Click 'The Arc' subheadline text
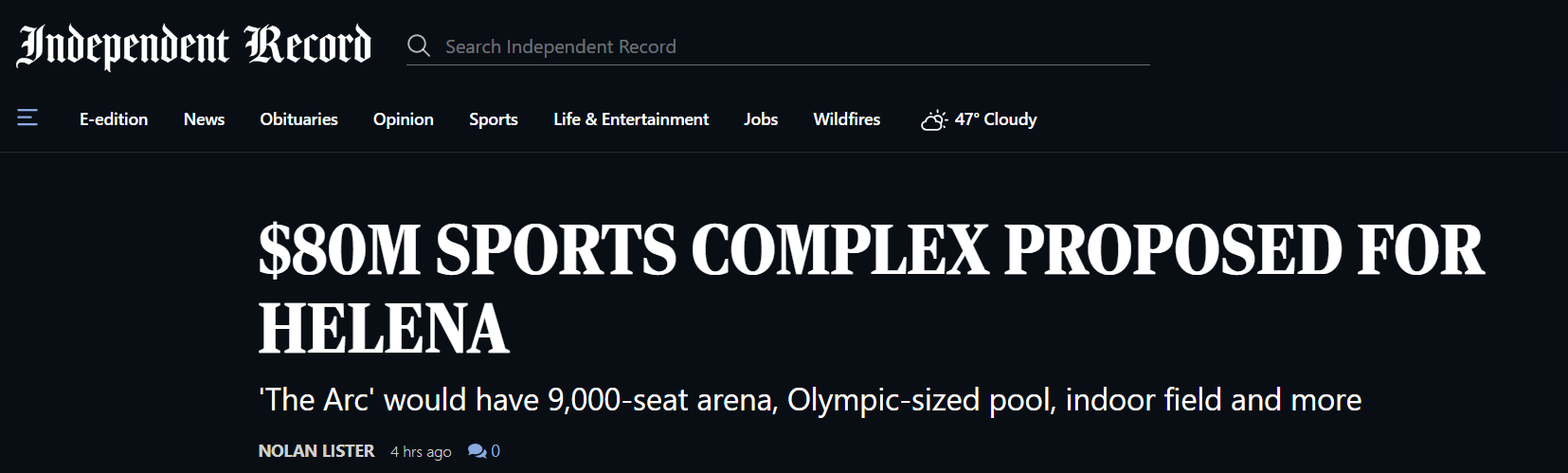1568x473 pixels. click(x=810, y=400)
